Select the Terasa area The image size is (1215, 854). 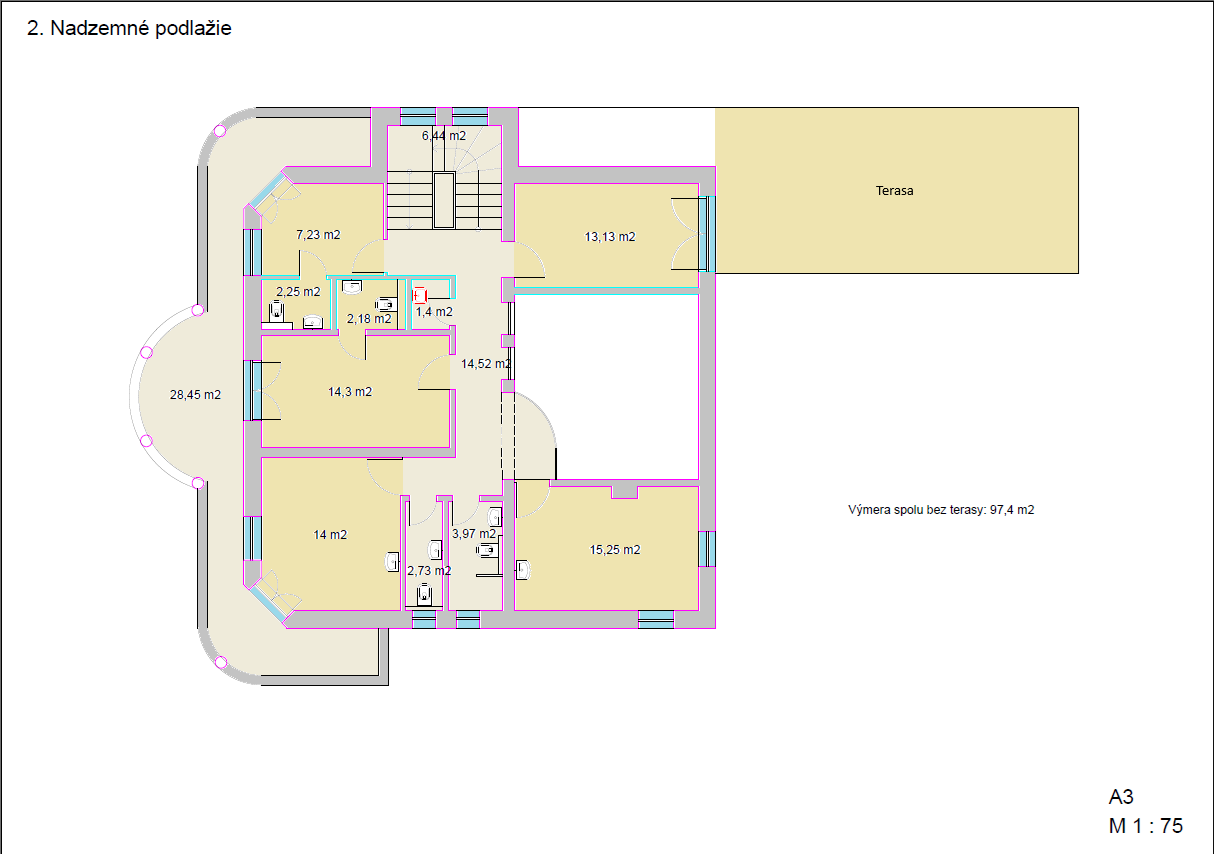click(x=896, y=190)
